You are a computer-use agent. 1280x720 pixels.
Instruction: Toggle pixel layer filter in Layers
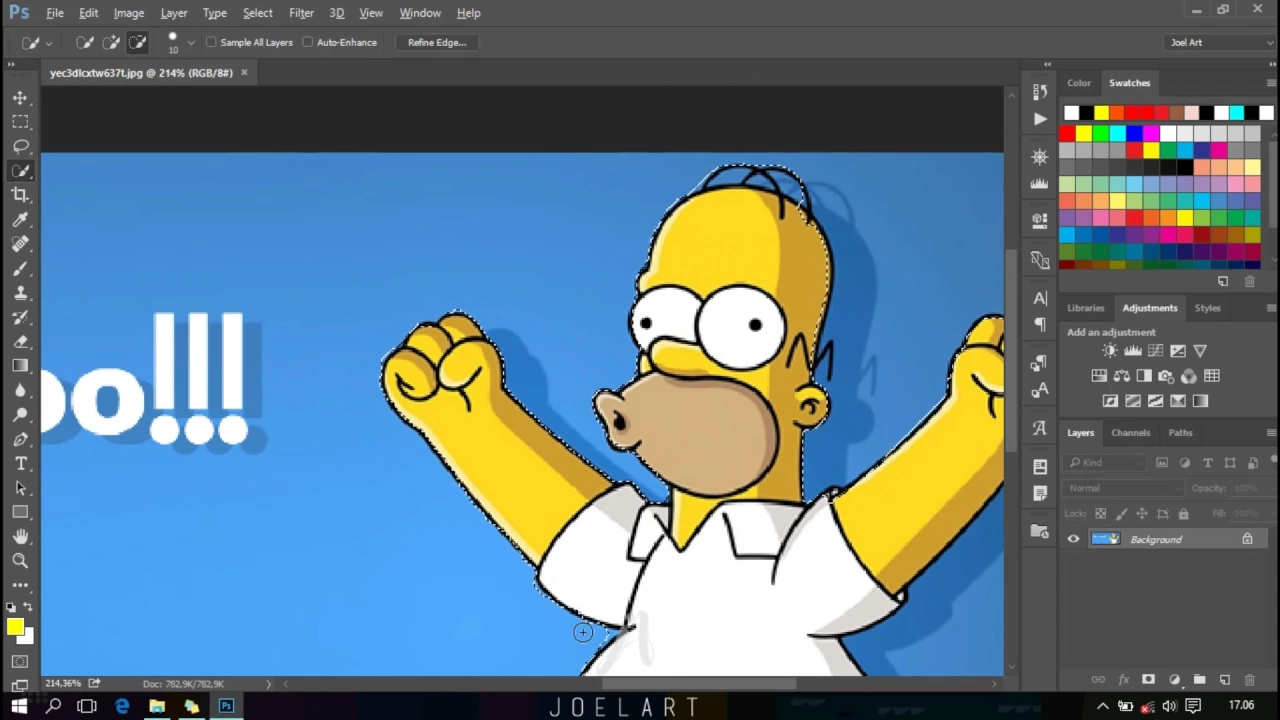1162,463
